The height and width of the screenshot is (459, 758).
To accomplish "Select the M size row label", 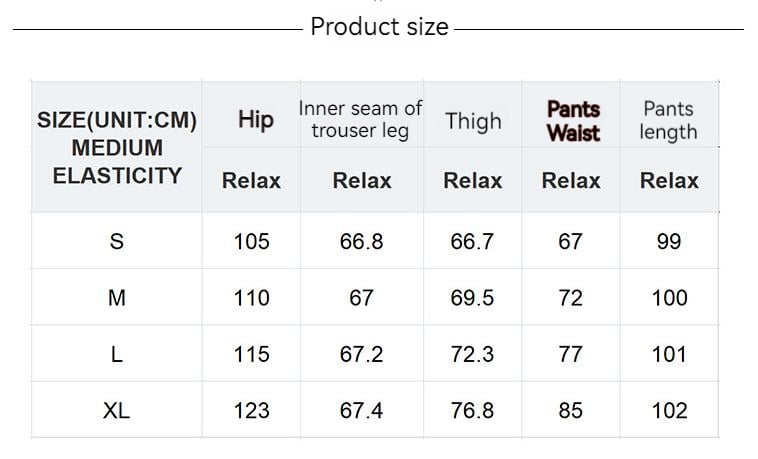I will [x=117, y=297].
